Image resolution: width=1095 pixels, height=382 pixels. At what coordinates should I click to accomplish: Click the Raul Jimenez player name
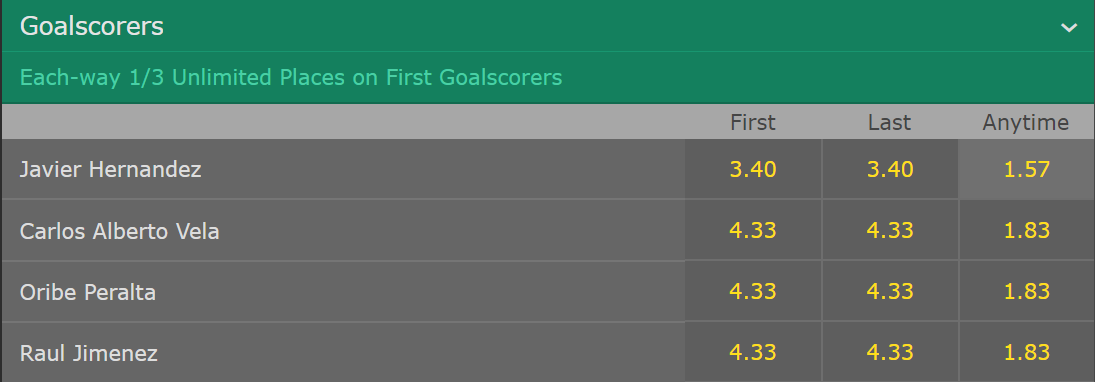(x=89, y=353)
